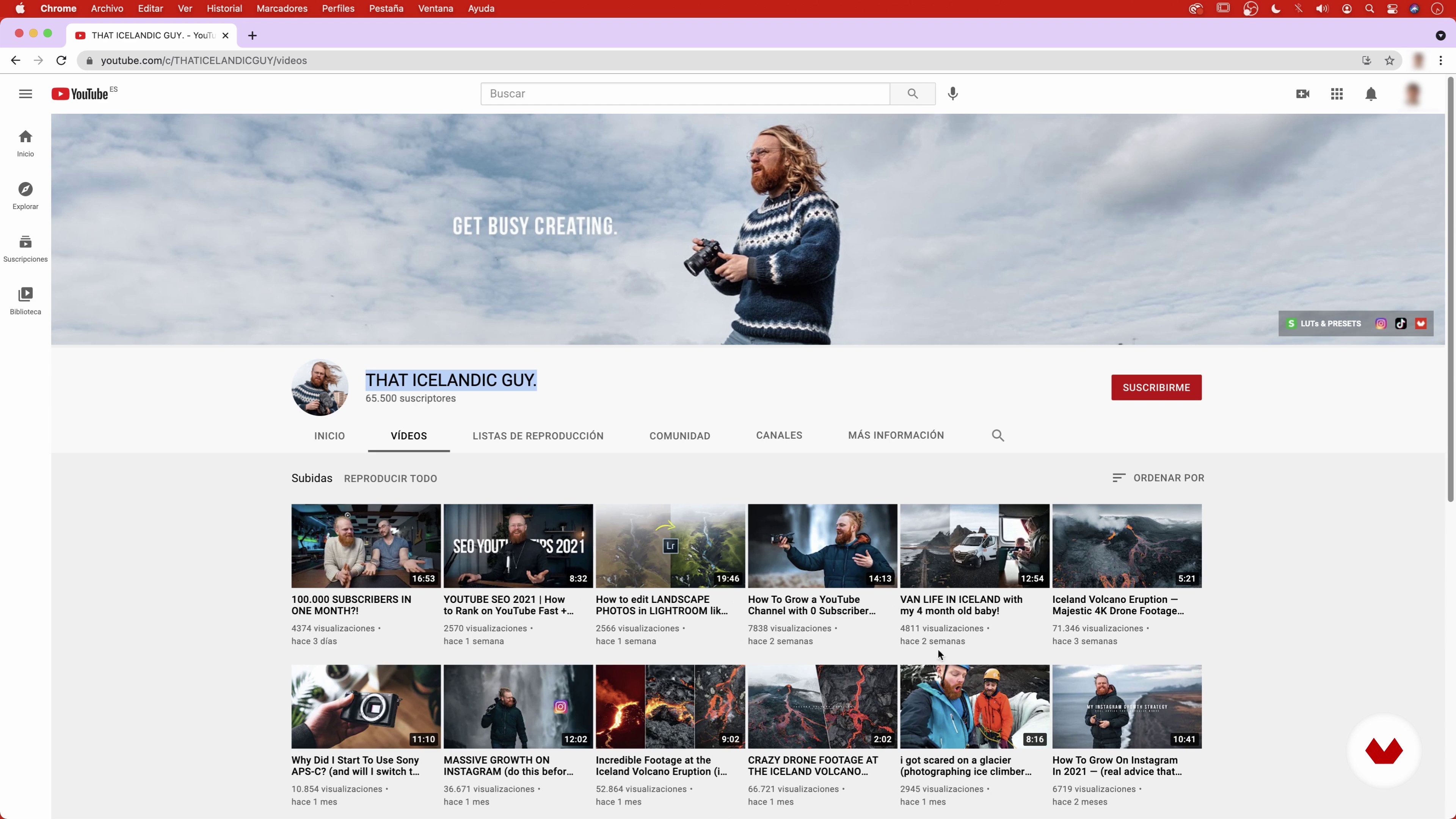Open the 5:21 Volcano Eruption thumbnail
This screenshot has height=819, width=1456.
click(x=1127, y=546)
